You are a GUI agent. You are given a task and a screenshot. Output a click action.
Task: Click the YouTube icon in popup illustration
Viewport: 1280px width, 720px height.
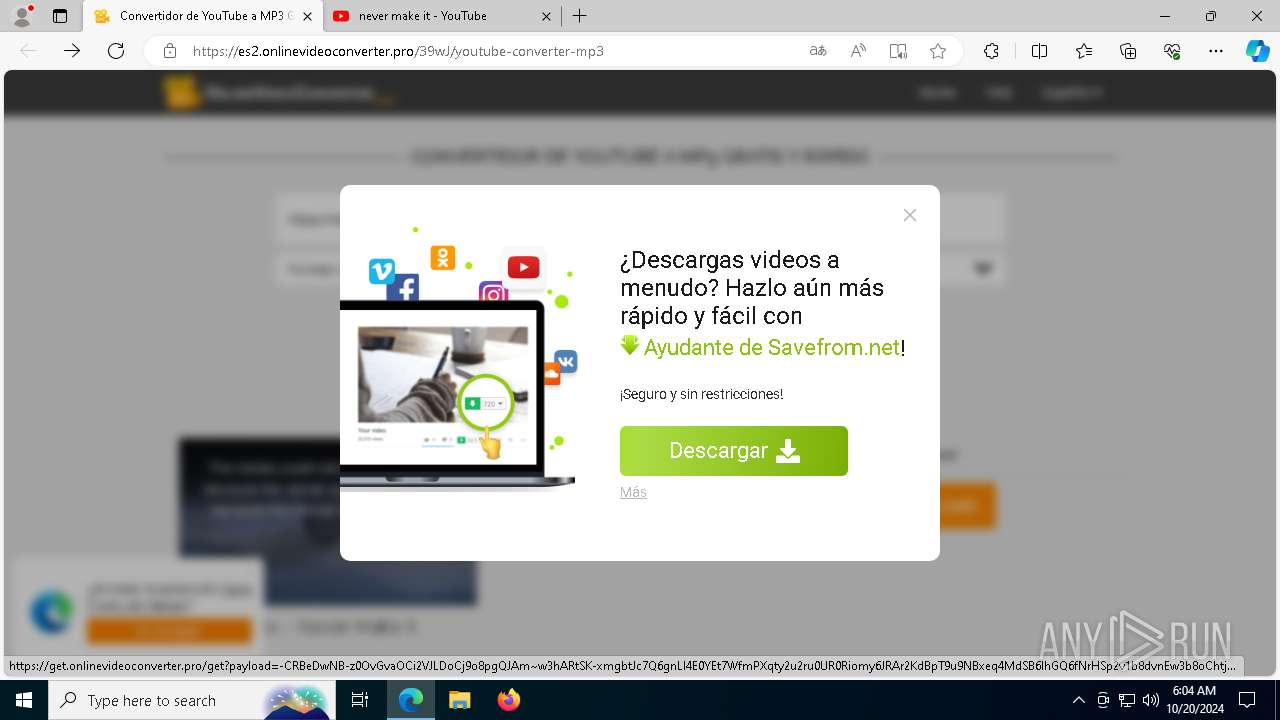click(523, 267)
